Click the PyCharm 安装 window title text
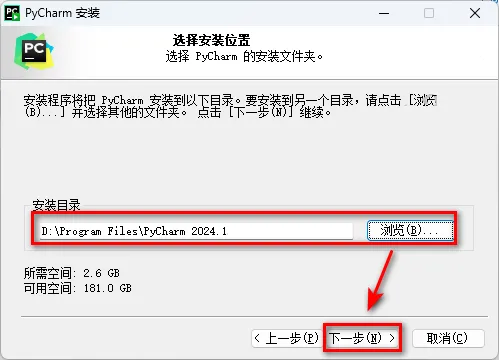Viewport: 499px width, 360px height. tap(63, 13)
